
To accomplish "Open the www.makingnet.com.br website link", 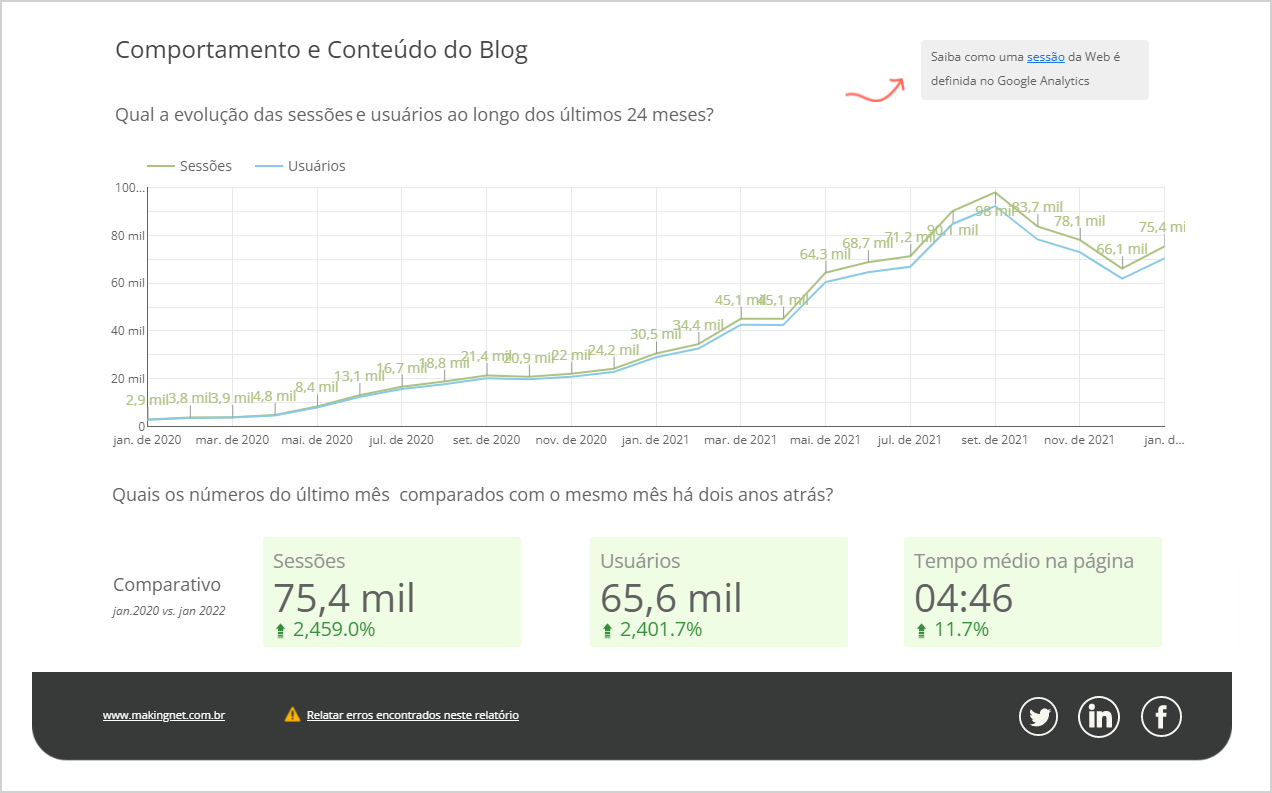I will pos(162,715).
